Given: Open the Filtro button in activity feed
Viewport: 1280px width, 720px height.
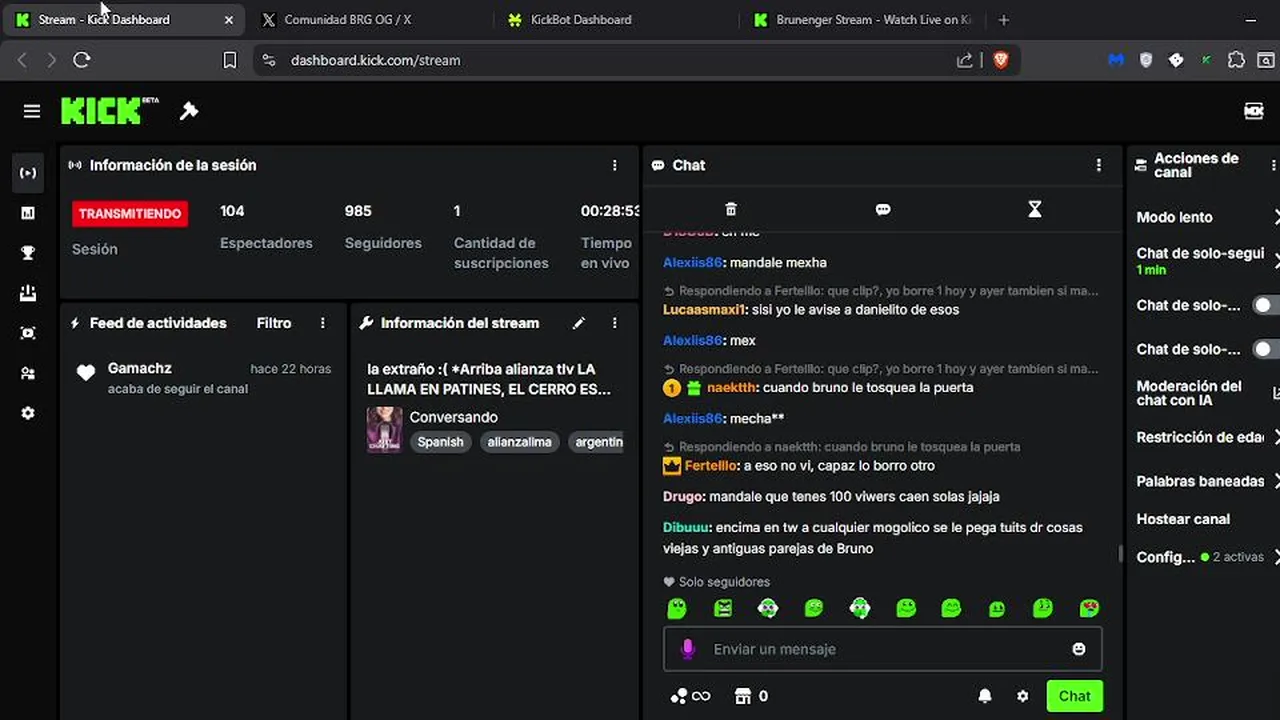Looking at the screenshot, I should [x=274, y=323].
